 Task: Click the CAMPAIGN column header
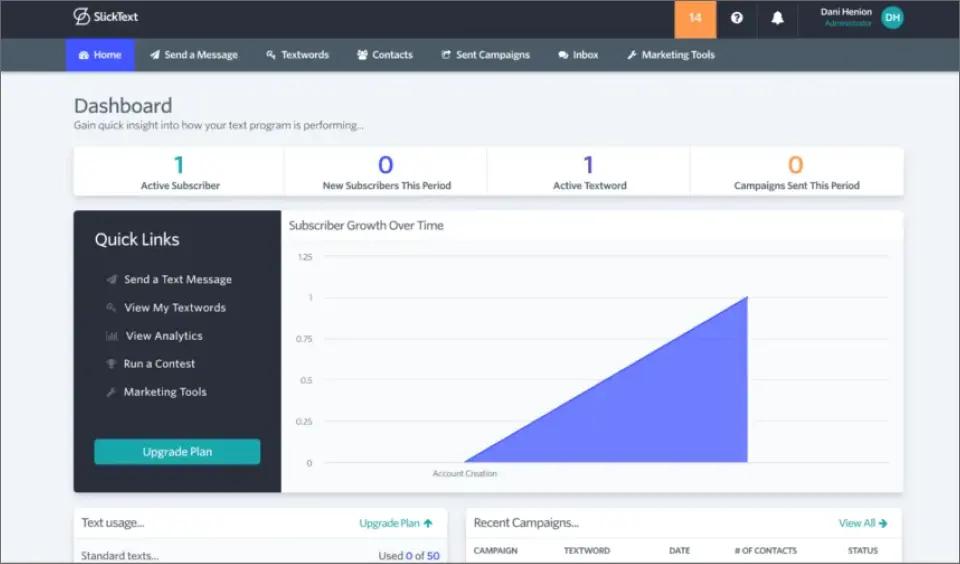pyautogui.click(x=495, y=551)
